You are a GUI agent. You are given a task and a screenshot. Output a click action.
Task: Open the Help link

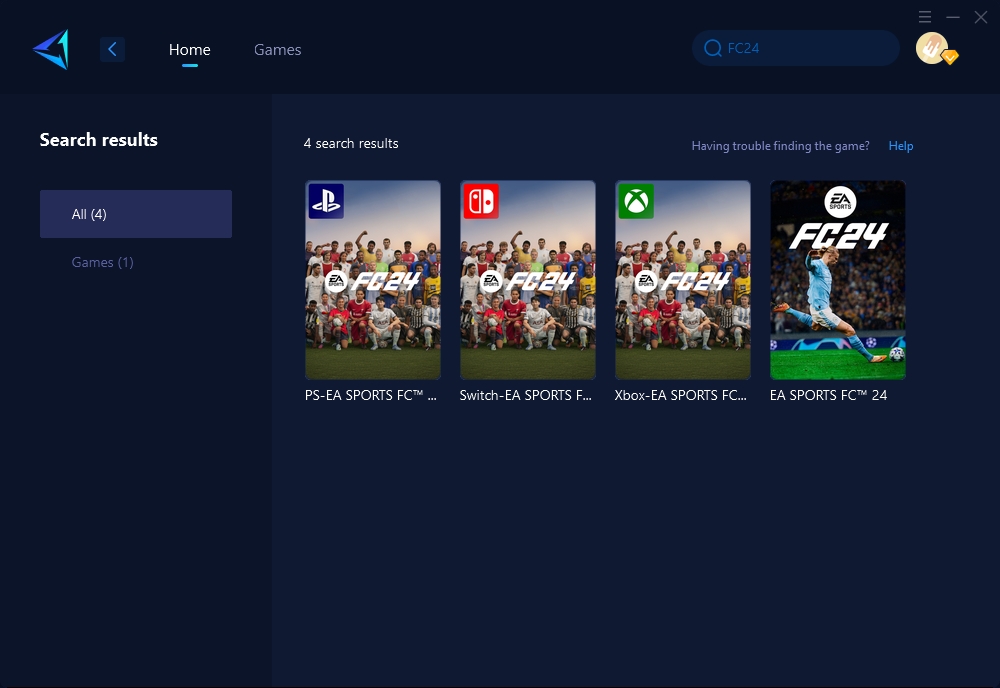tap(901, 146)
